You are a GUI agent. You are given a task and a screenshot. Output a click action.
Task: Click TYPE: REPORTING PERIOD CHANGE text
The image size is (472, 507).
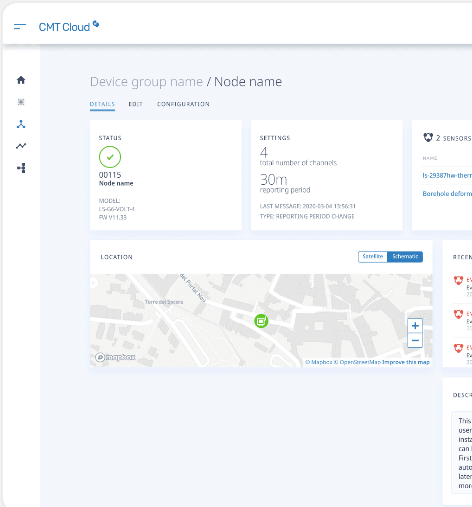pos(307,217)
